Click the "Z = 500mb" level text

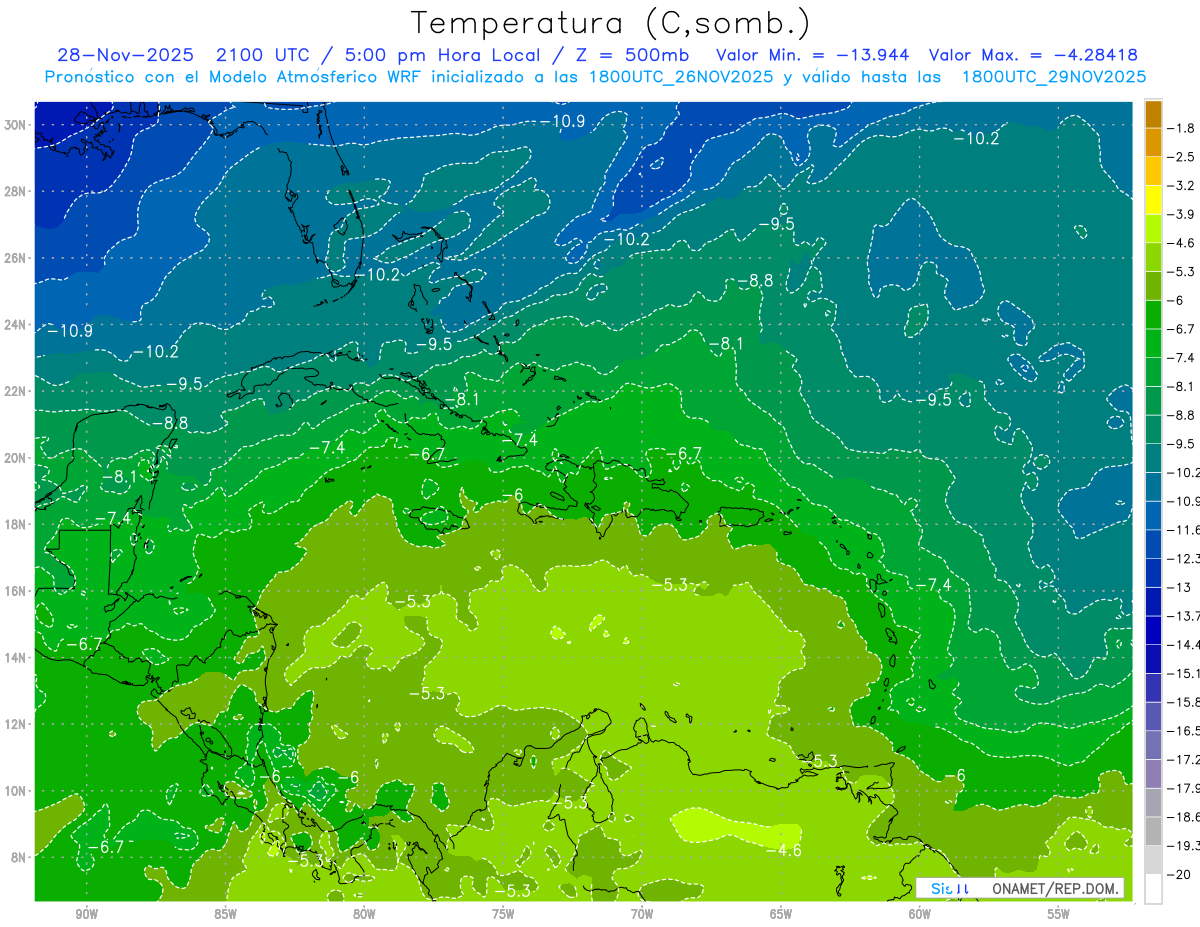pyautogui.click(x=635, y=55)
